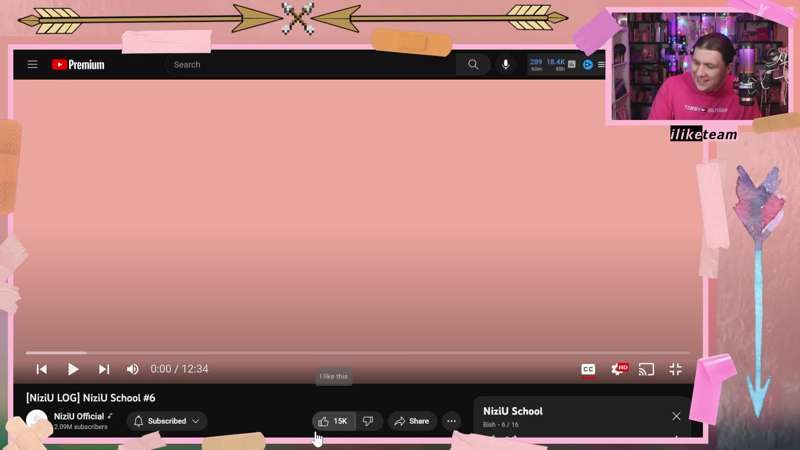Share the NiziU School video
The width and height of the screenshot is (800, 450).
pos(412,421)
